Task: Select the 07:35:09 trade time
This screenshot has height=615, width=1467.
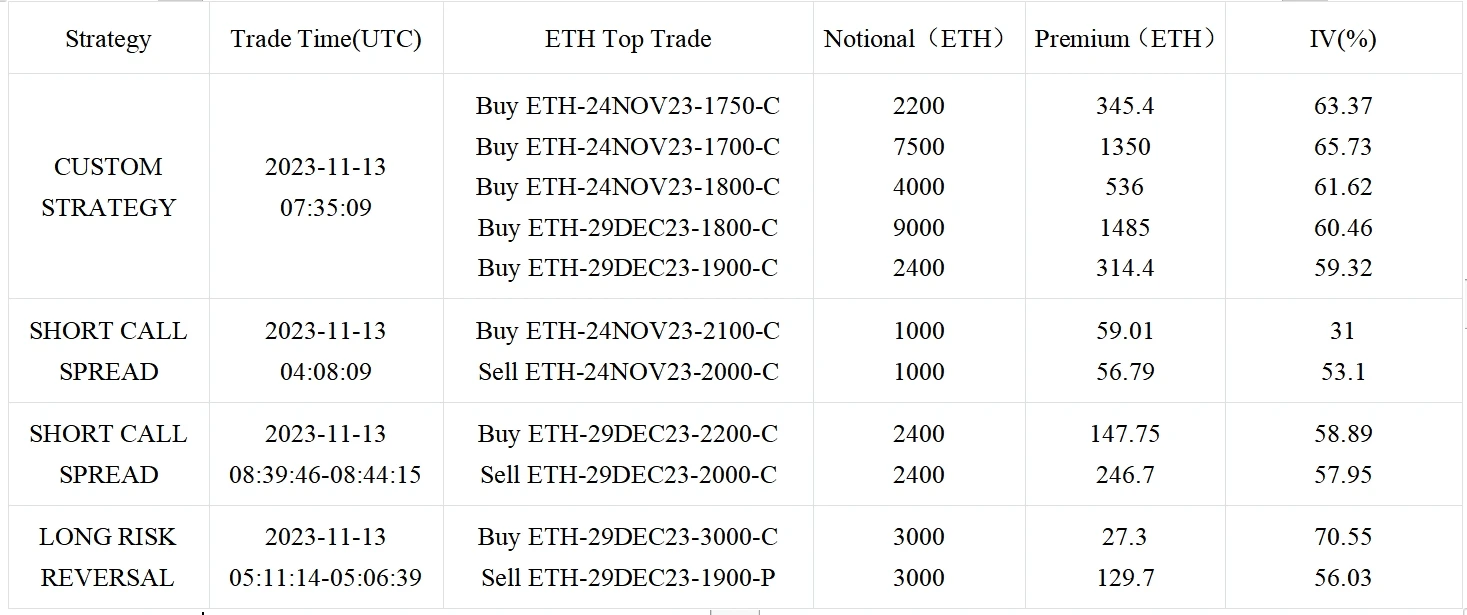Action: pos(326,208)
